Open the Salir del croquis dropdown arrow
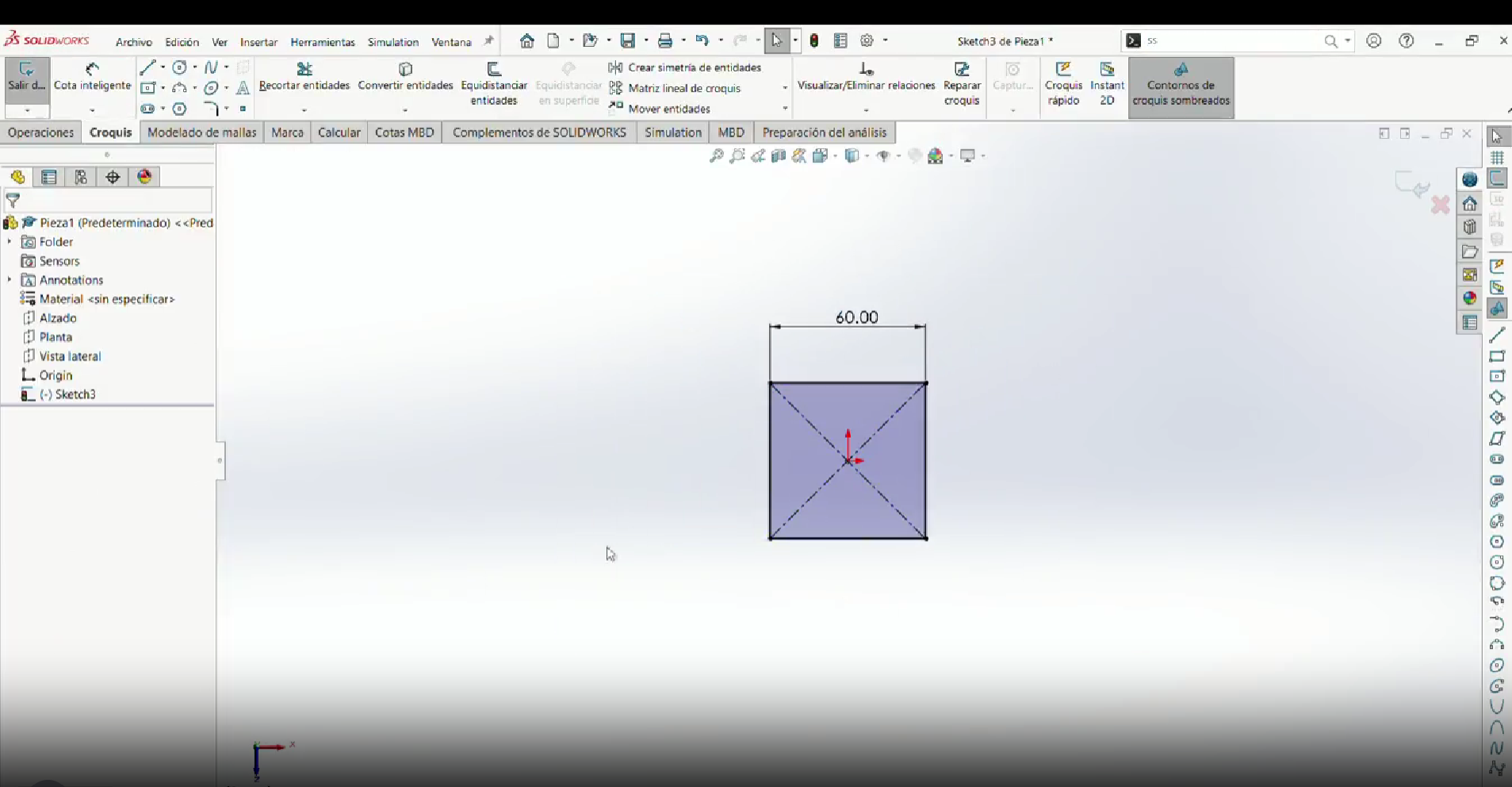 click(x=27, y=110)
